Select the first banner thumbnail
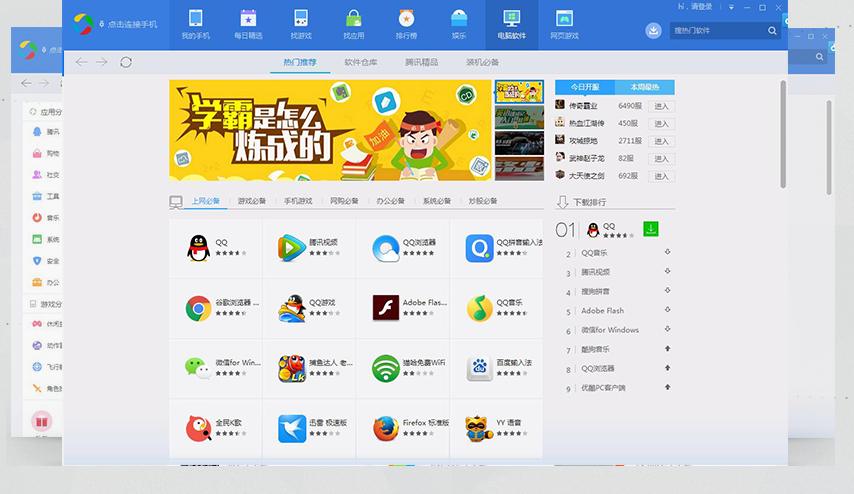This screenshot has width=854, height=494. 519,92
